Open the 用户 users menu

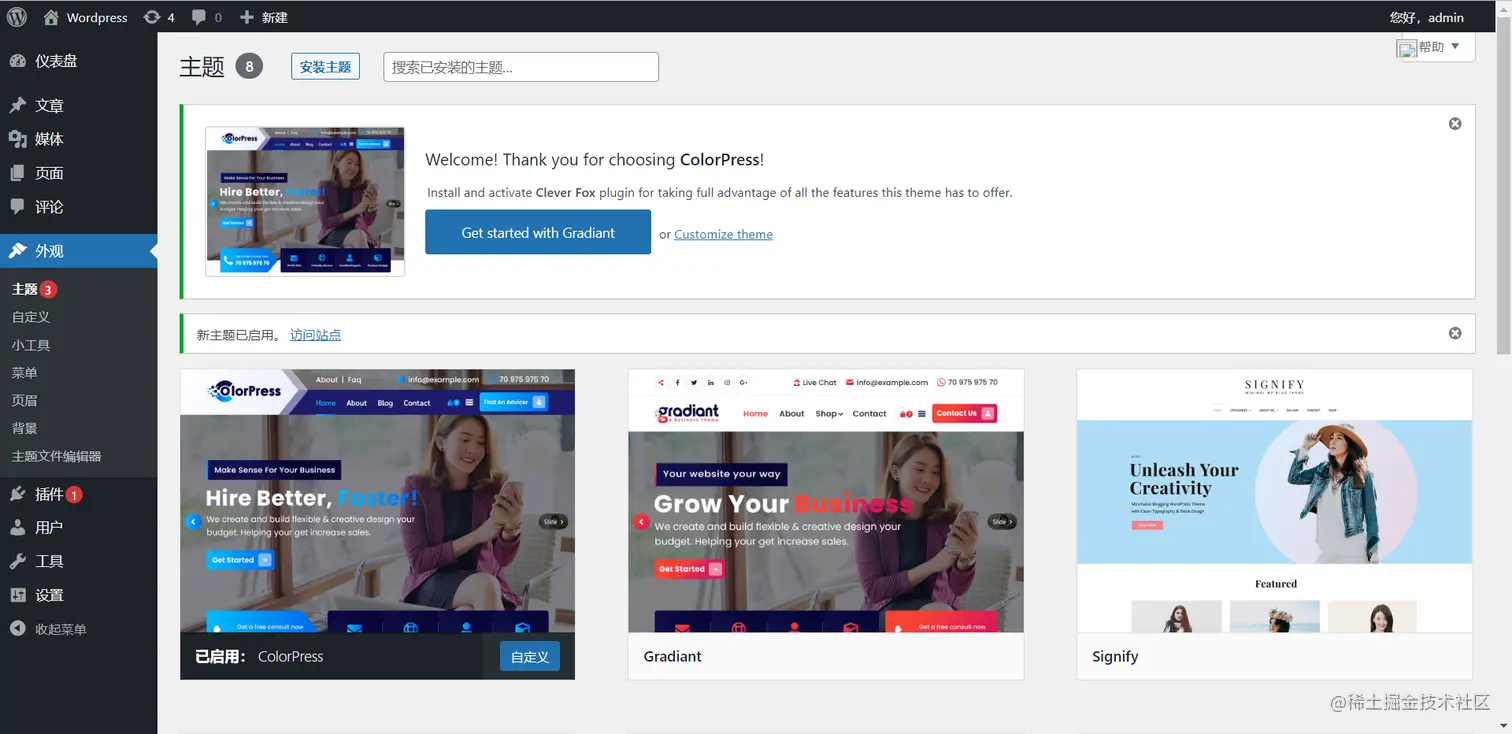(x=78, y=527)
